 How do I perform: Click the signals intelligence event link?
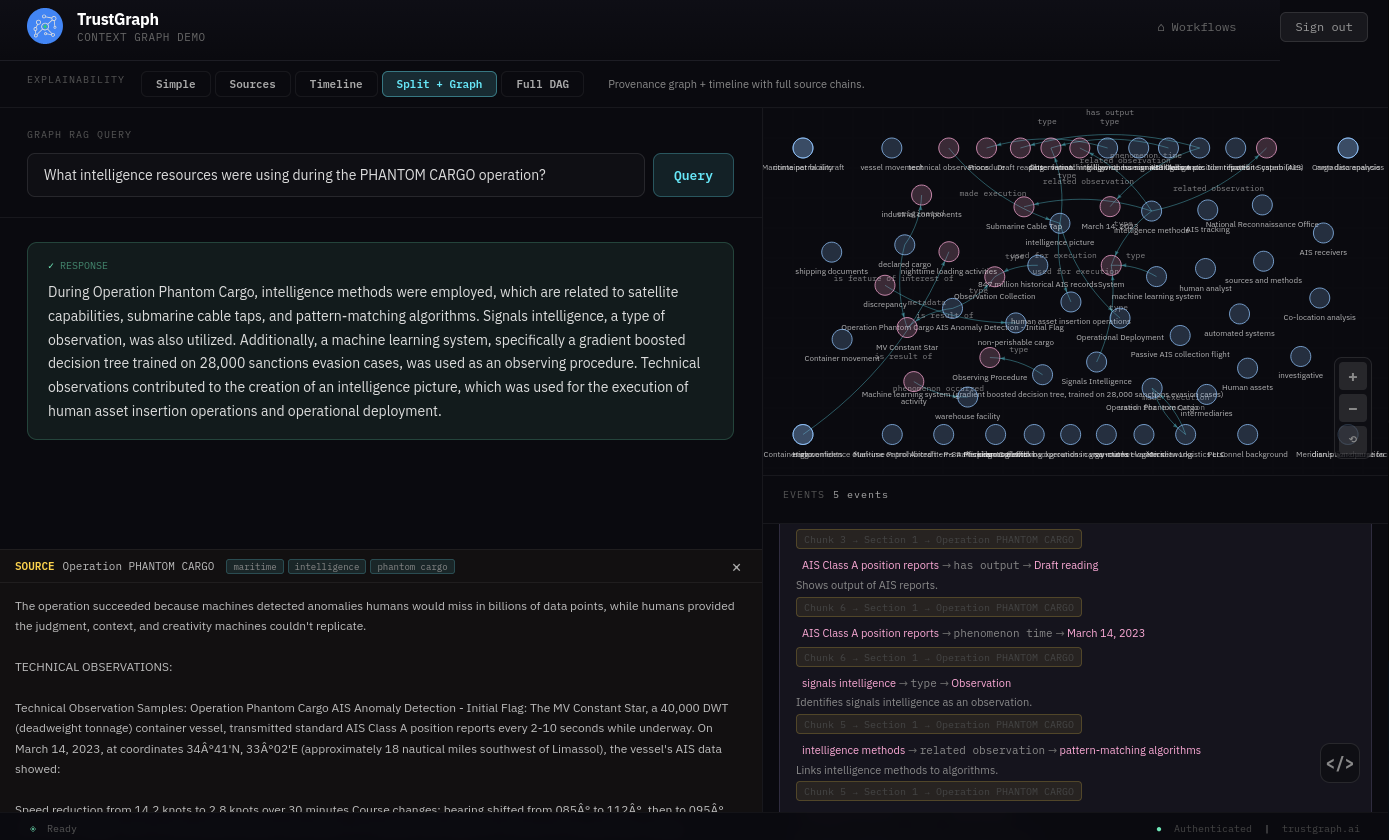pyautogui.click(x=849, y=683)
